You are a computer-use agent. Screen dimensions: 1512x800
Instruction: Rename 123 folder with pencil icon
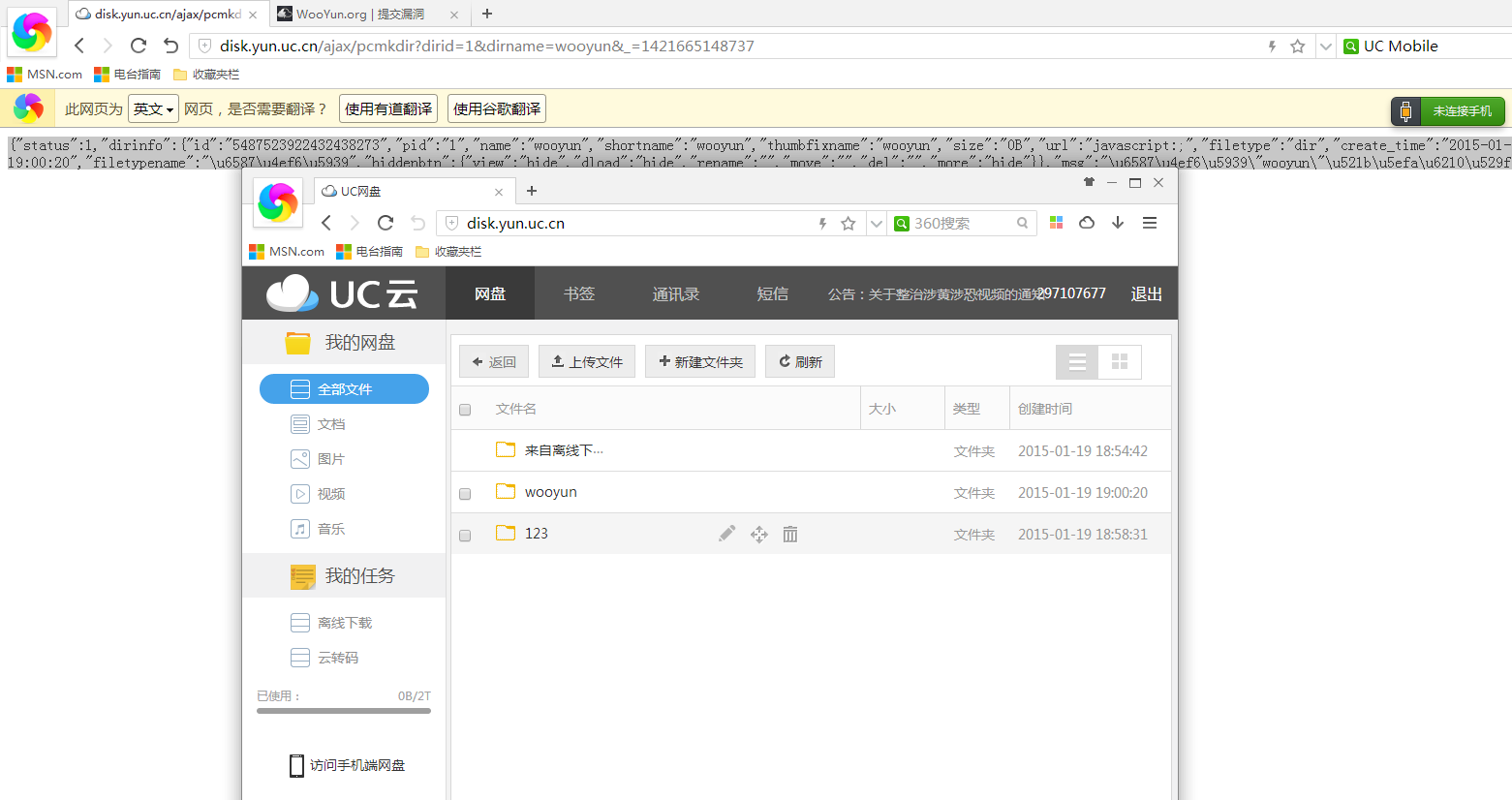pyautogui.click(x=727, y=534)
